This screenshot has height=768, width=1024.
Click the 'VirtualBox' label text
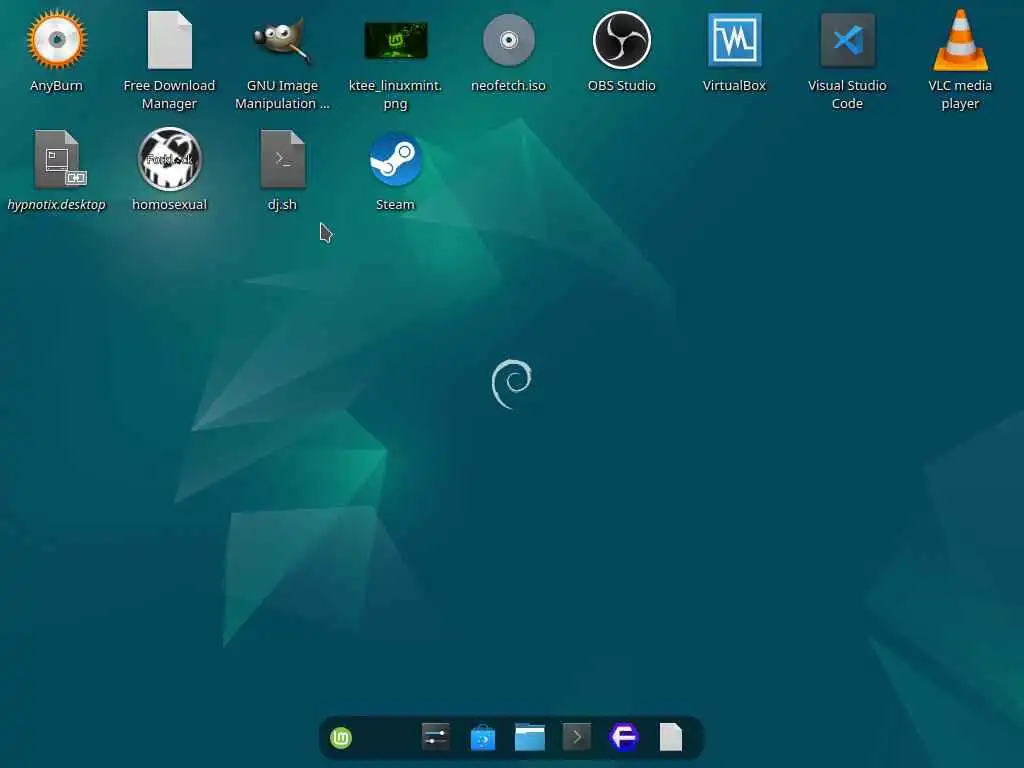[x=734, y=86]
